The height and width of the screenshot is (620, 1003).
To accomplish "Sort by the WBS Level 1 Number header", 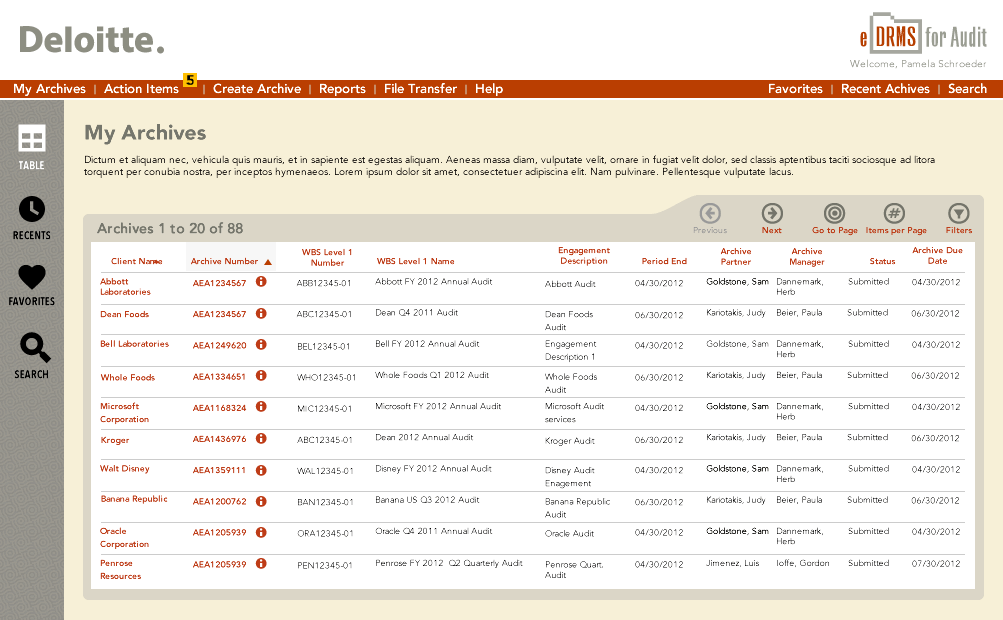I will 327,257.
